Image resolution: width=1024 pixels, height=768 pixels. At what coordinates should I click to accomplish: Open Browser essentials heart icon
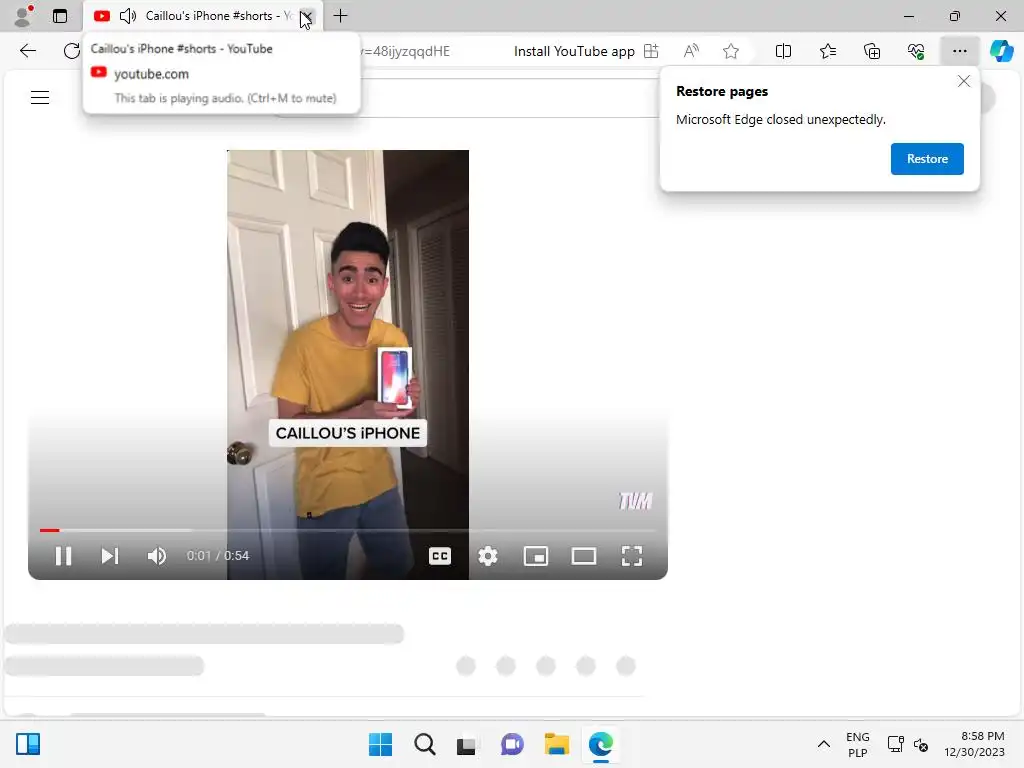pyautogui.click(x=916, y=51)
